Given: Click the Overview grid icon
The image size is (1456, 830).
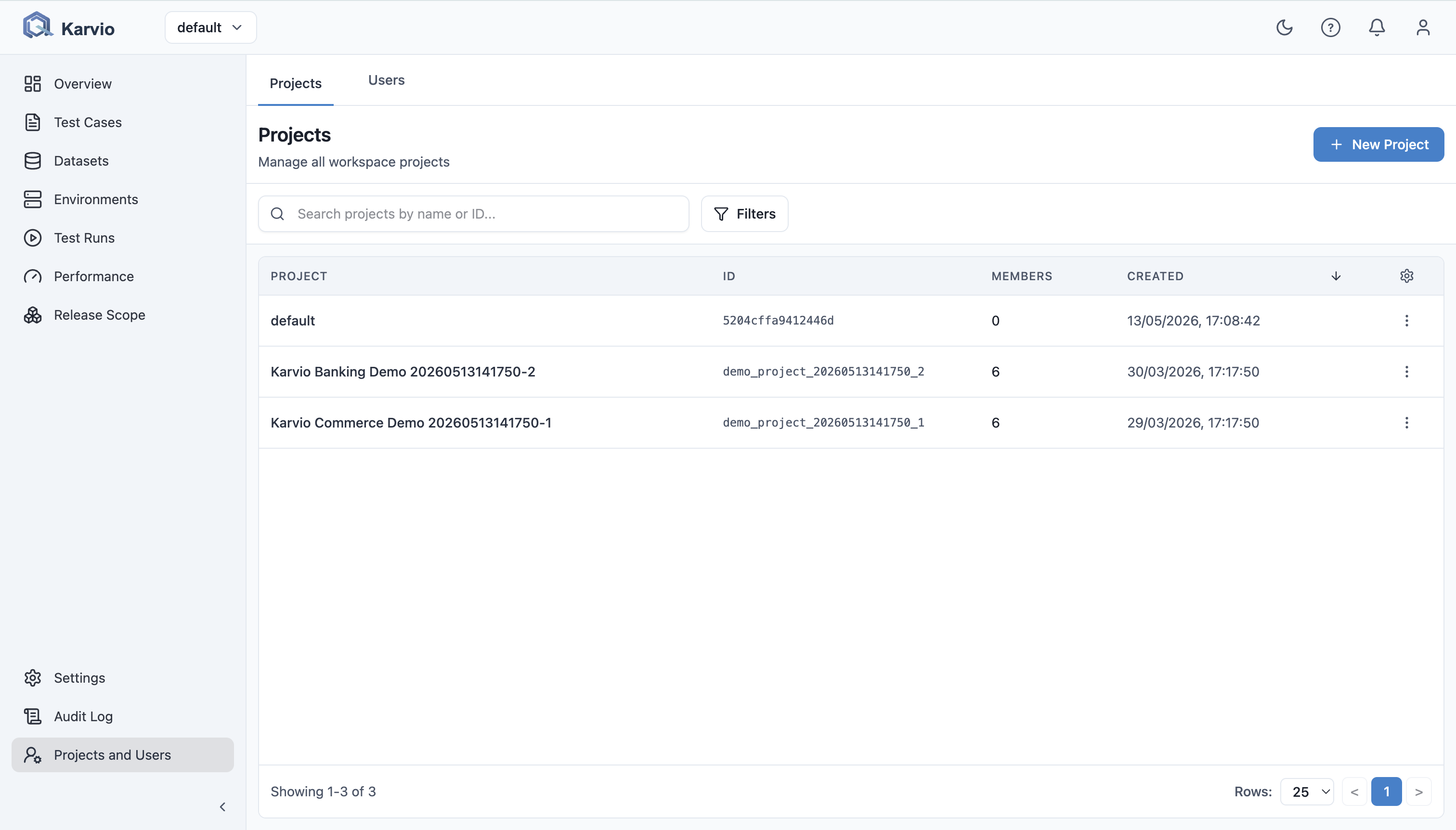Looking at the screenshot, I should [32, 84].
